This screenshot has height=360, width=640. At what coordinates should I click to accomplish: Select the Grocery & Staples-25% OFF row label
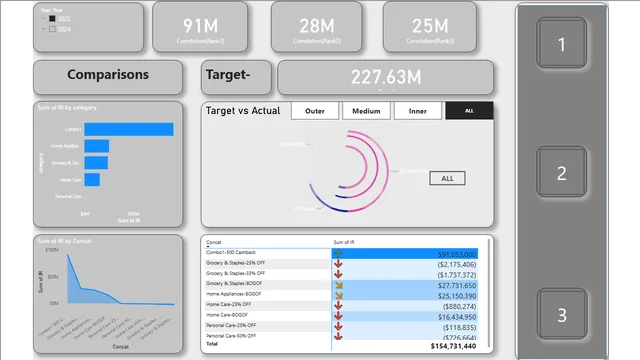235,263
